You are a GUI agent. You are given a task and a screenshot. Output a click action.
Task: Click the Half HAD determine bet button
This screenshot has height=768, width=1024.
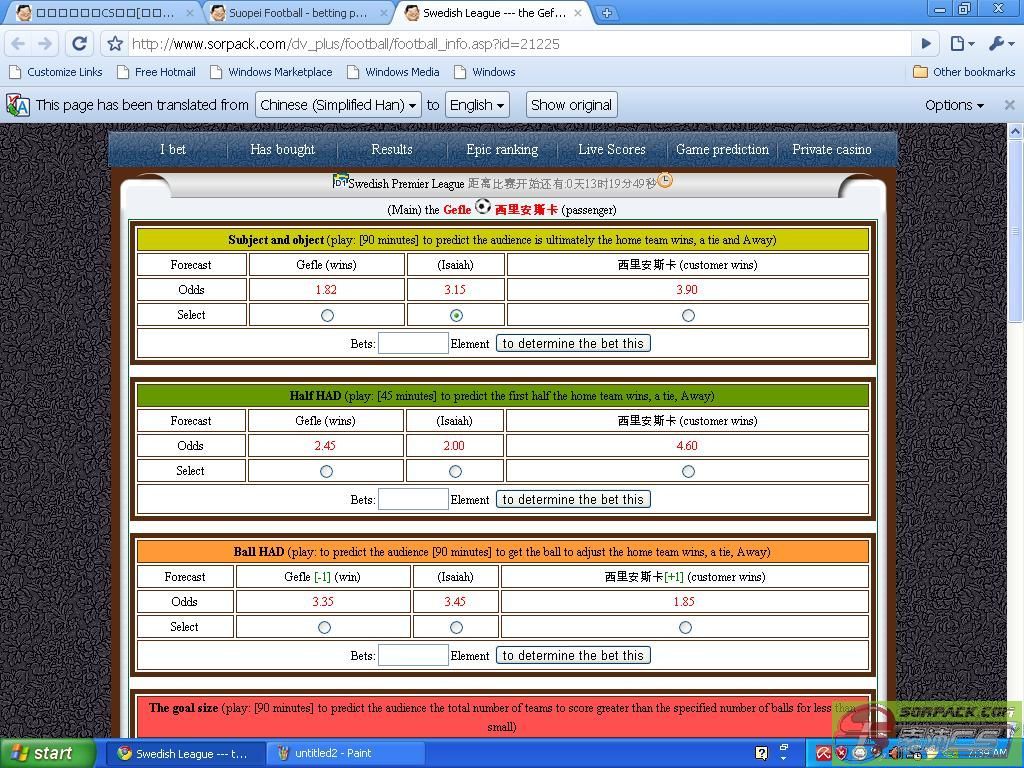pyautogui.click(x=573, y=499)
